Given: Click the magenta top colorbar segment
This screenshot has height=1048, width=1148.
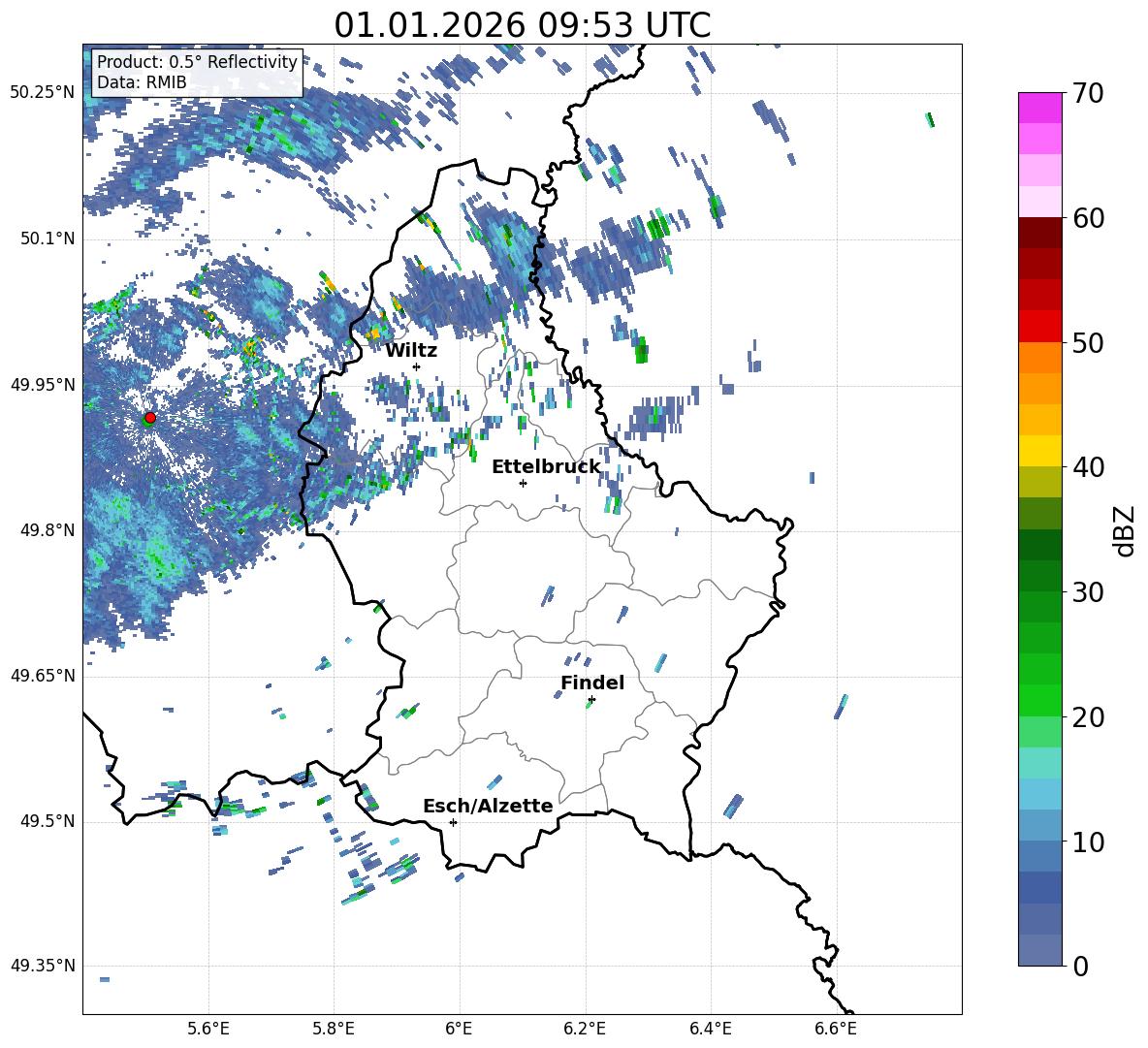Looking at the screenshot, I should (1039, 108).
